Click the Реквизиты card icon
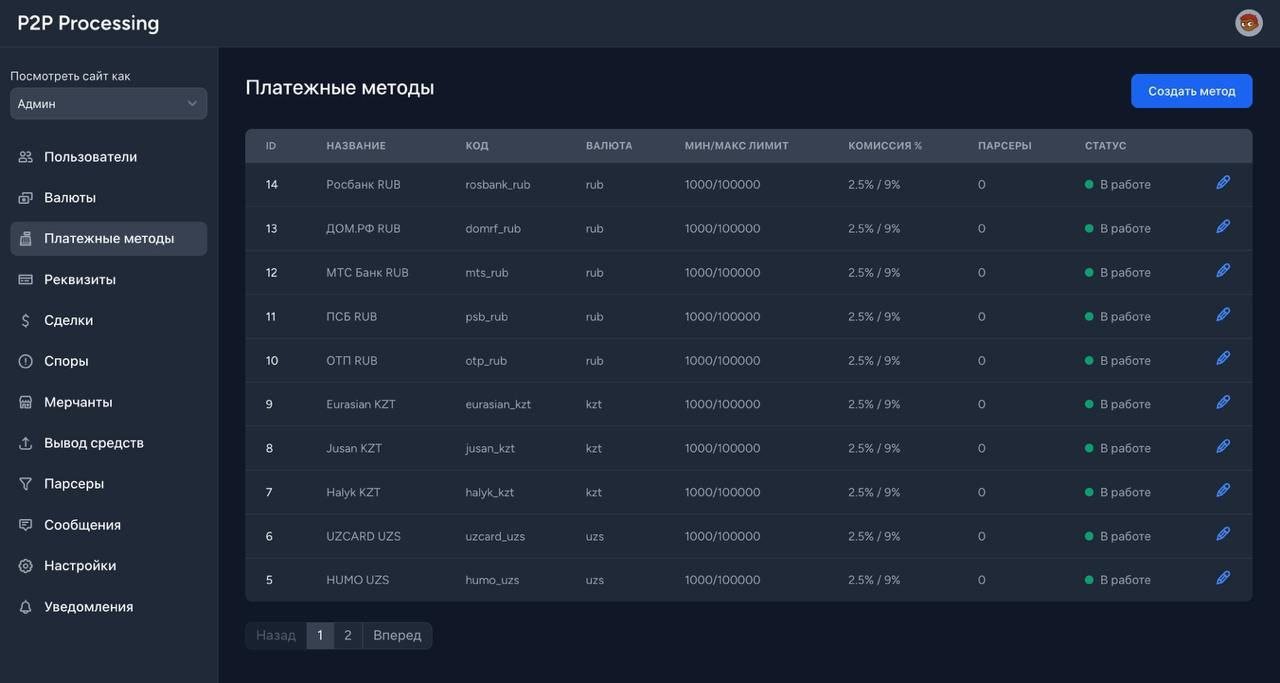The width and height of the screenshot is (1280, 683). [x=26, y=280]
